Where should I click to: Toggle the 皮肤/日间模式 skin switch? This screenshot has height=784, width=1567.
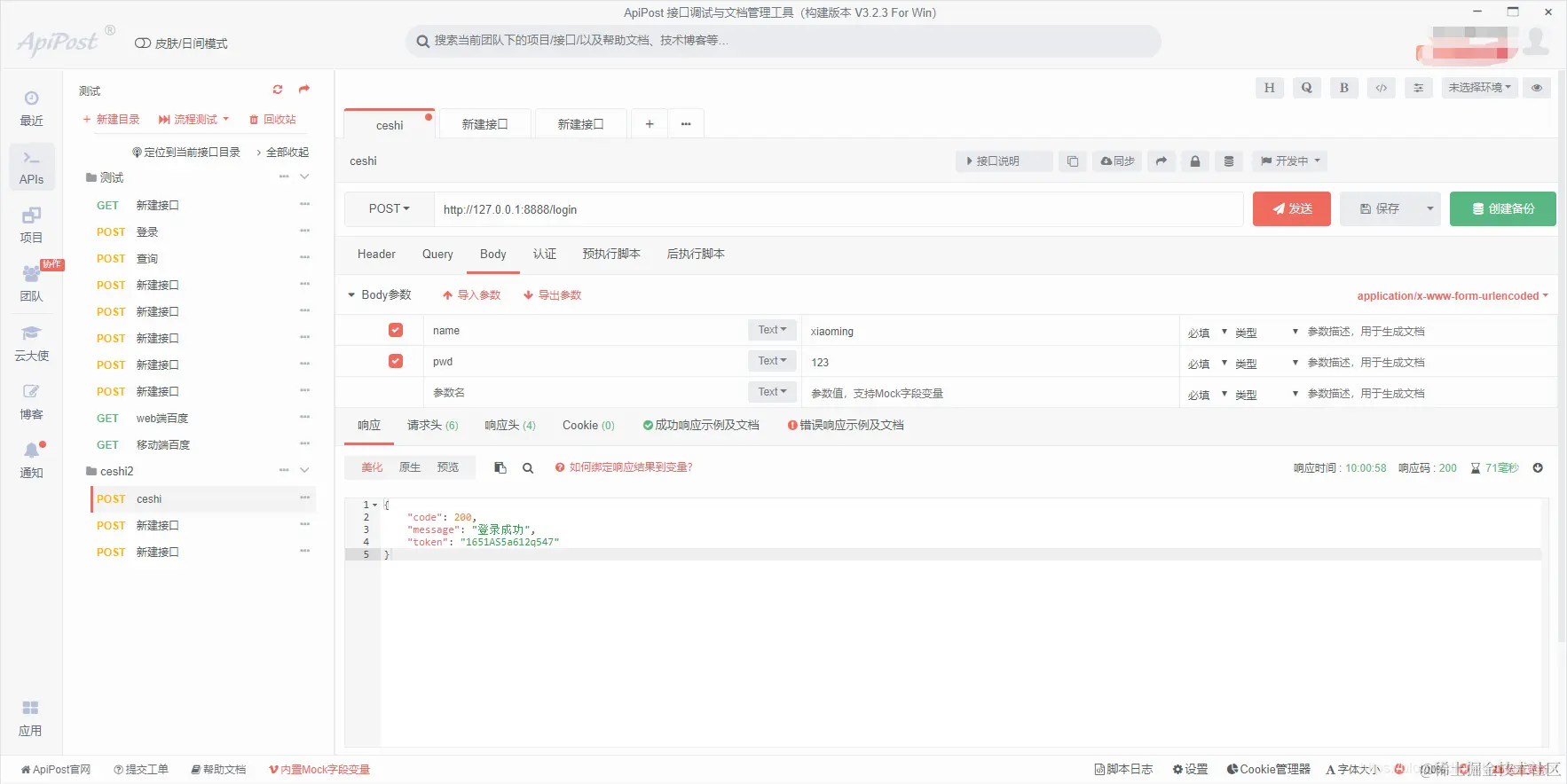pyautogui.click(x=142, y=43)
